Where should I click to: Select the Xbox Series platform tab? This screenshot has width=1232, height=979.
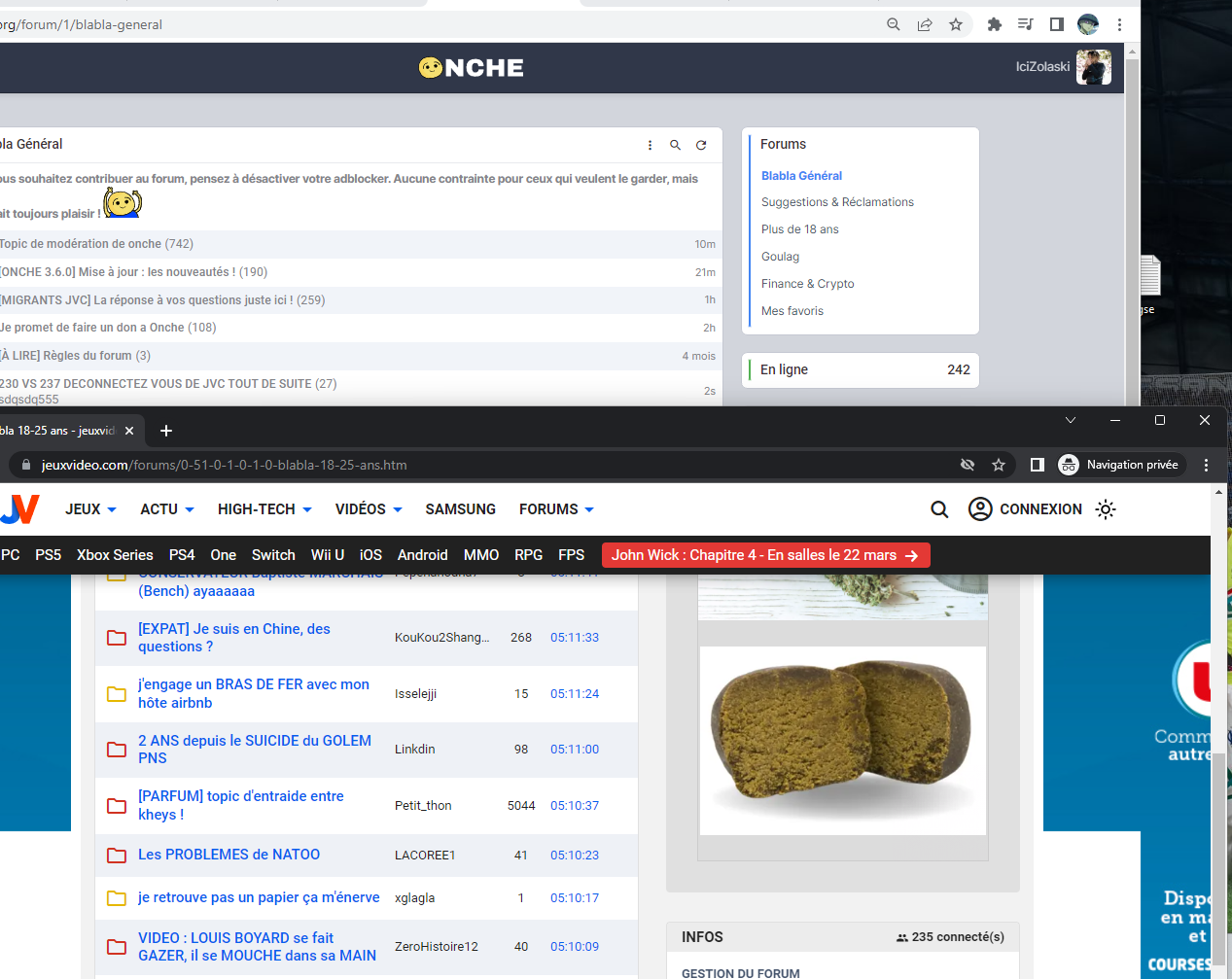tap(115, 555)
